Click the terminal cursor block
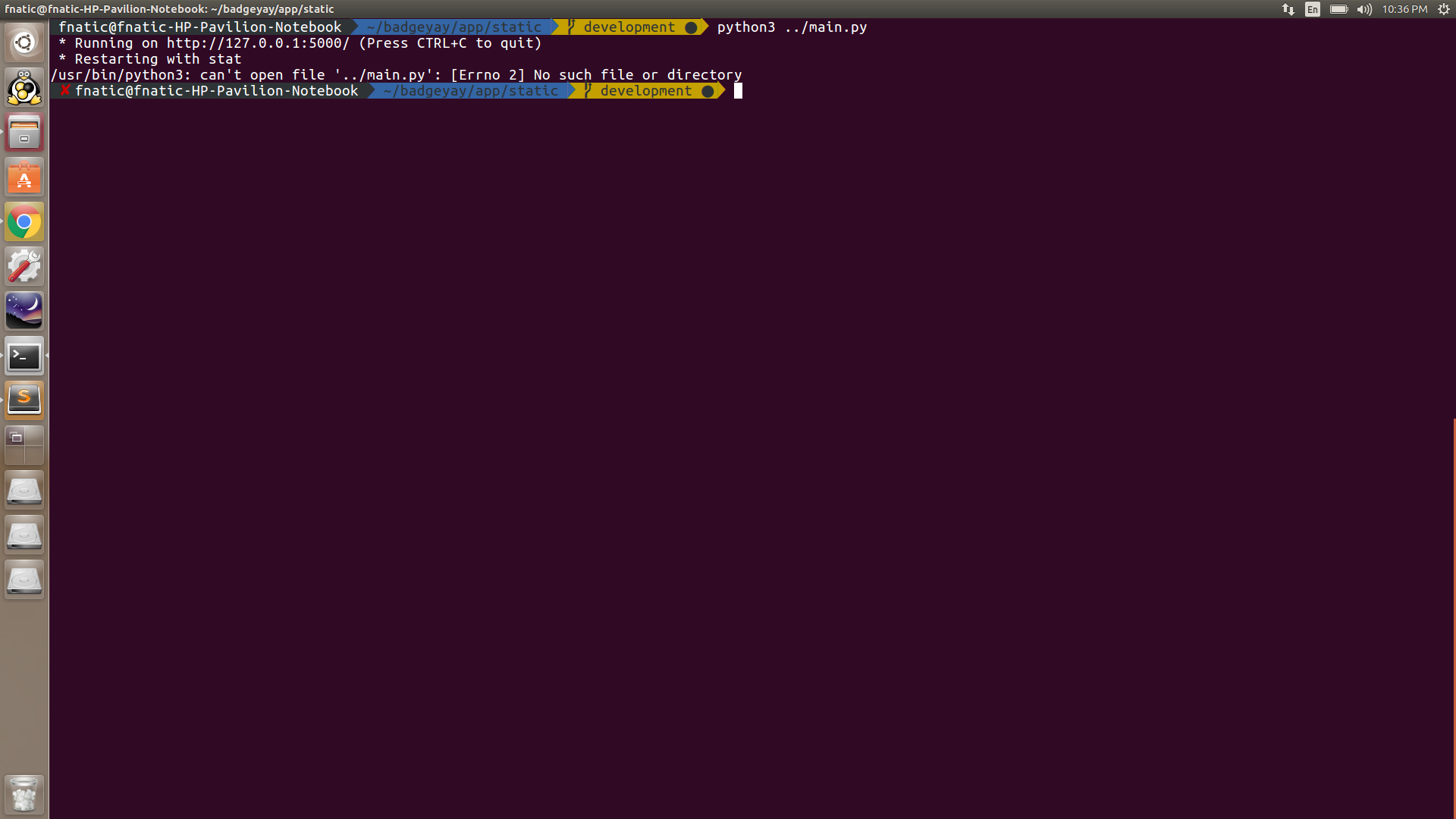Image resolution: width=1456 pixels, height=819 pixels. point(738,91)
